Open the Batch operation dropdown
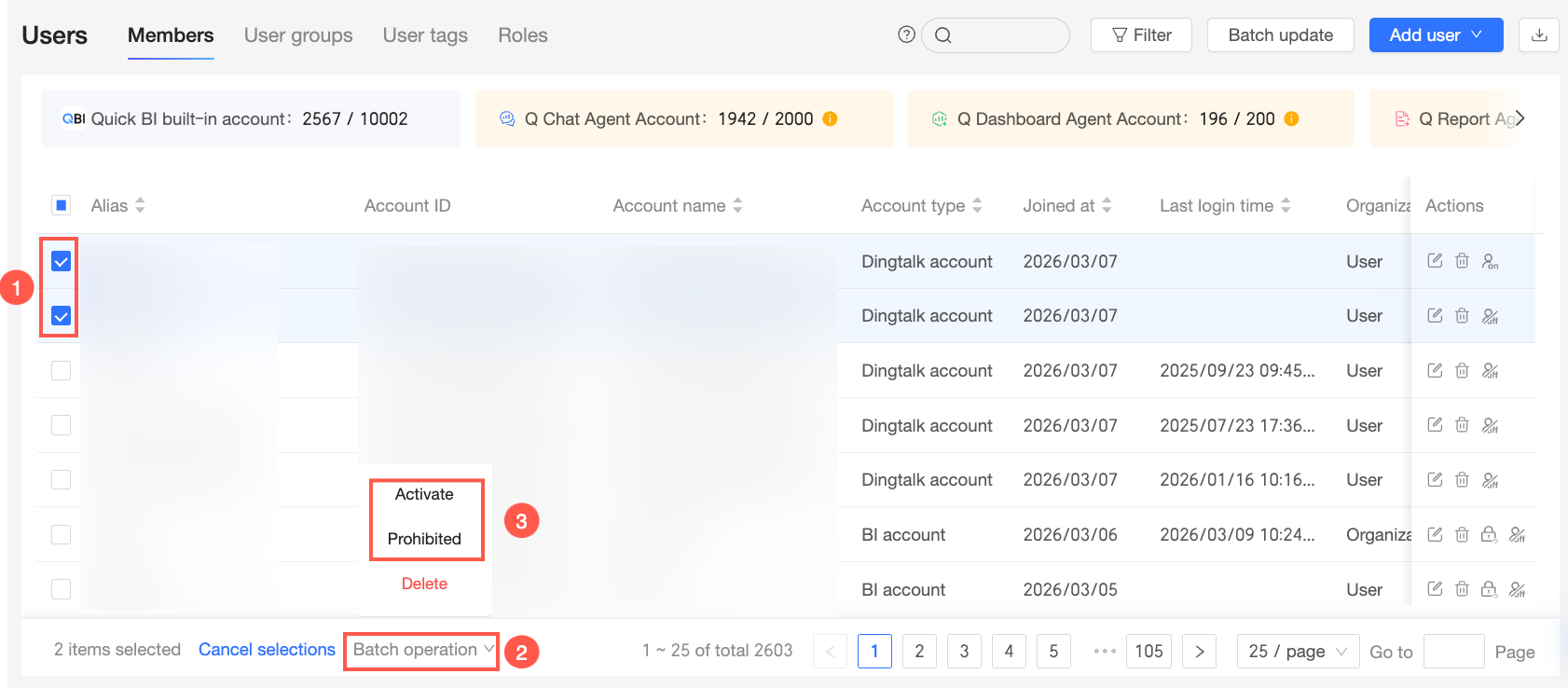 click(422, 650)
